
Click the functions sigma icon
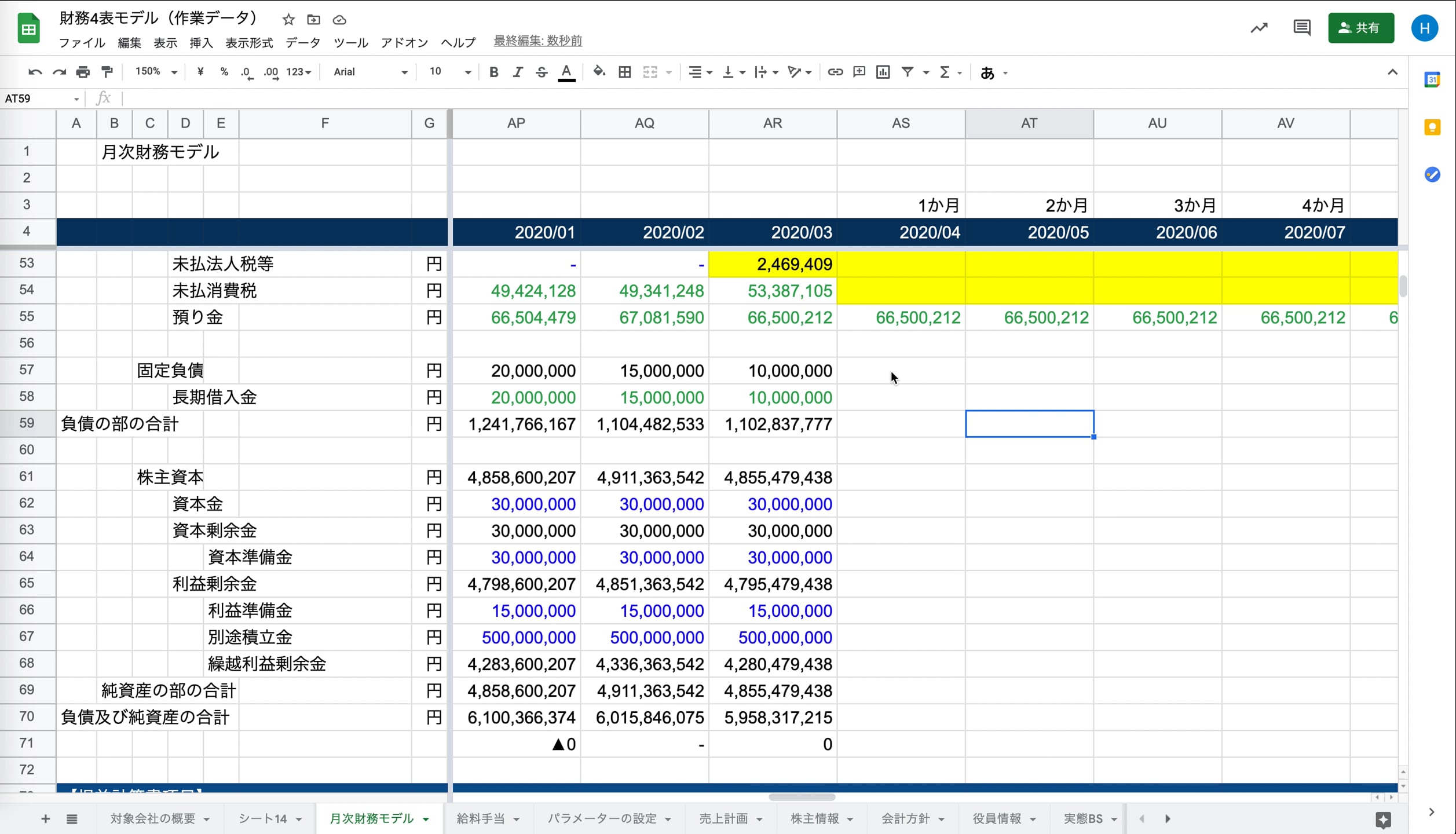tap(945, 72)
